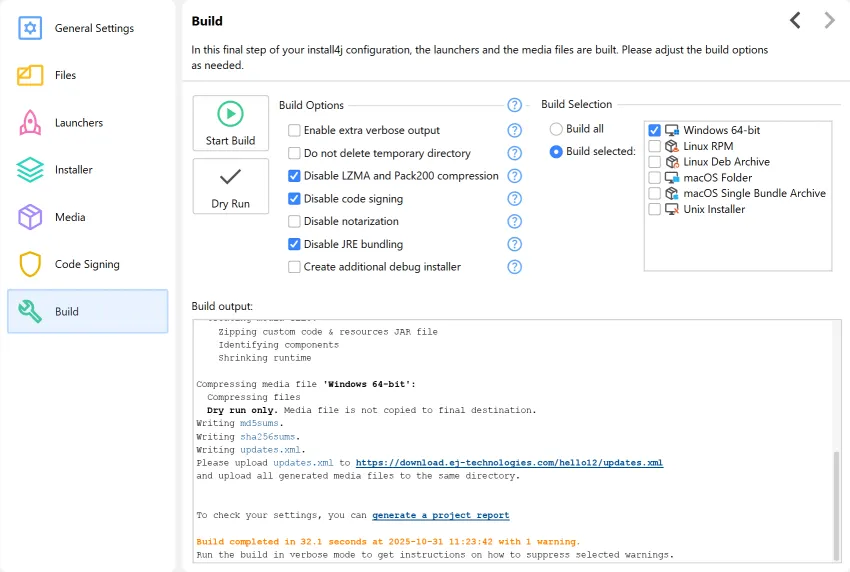Image resolution: width=850 pixels, height=572 pixels.
Task: Click the Build completed warning line
Action: (x=388, y=542)
